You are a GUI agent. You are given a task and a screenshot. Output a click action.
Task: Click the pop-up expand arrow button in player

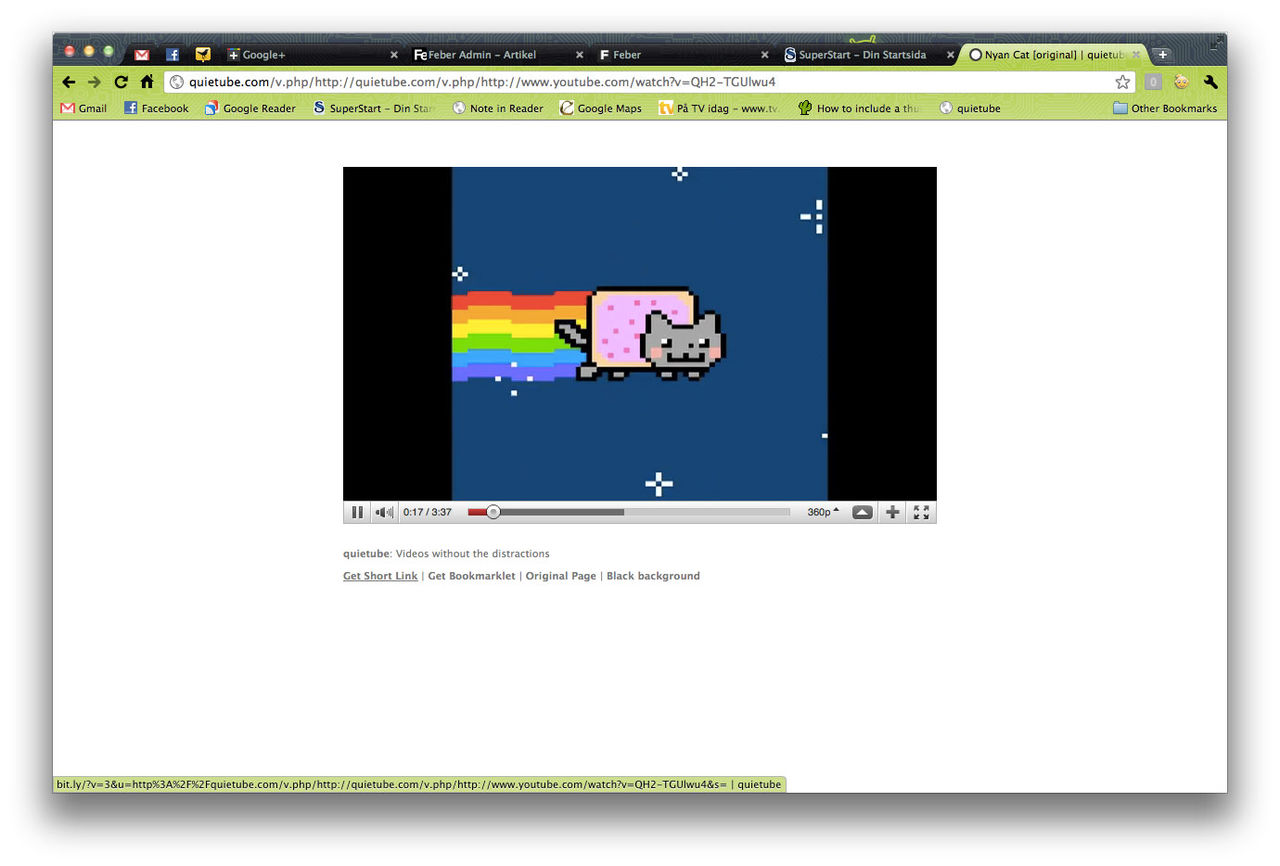(862, 512)
